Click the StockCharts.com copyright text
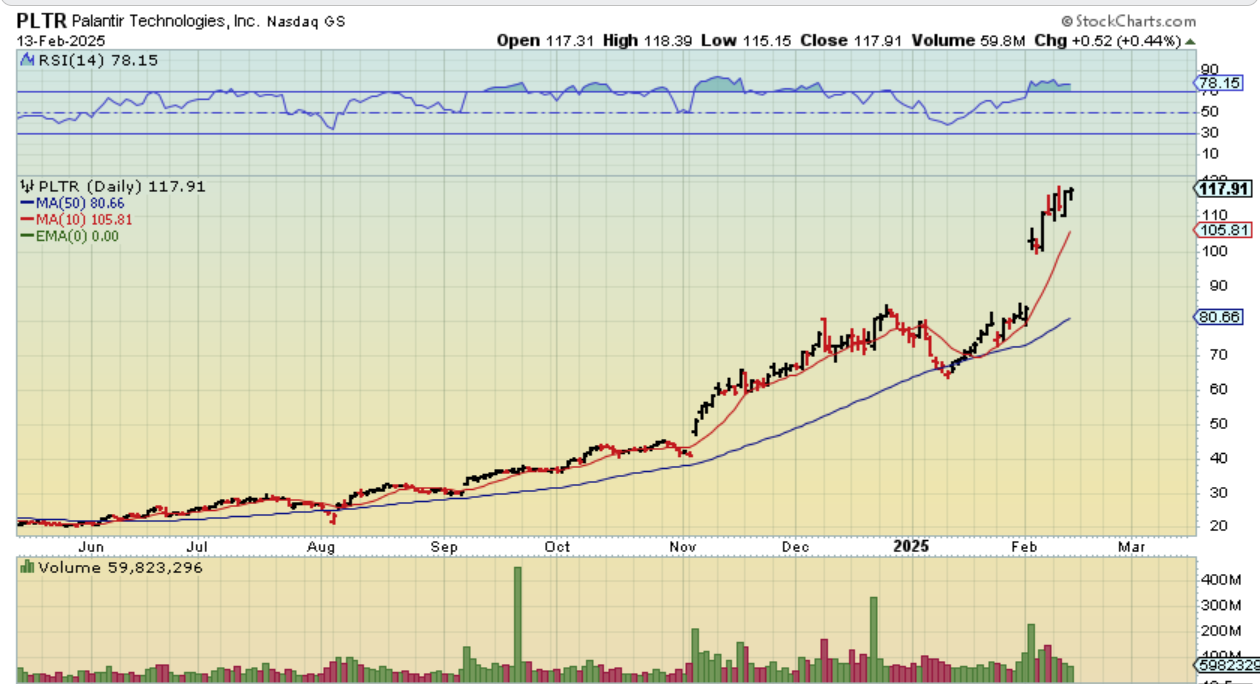This screenshot has height=684, width=1260. 1128,21
